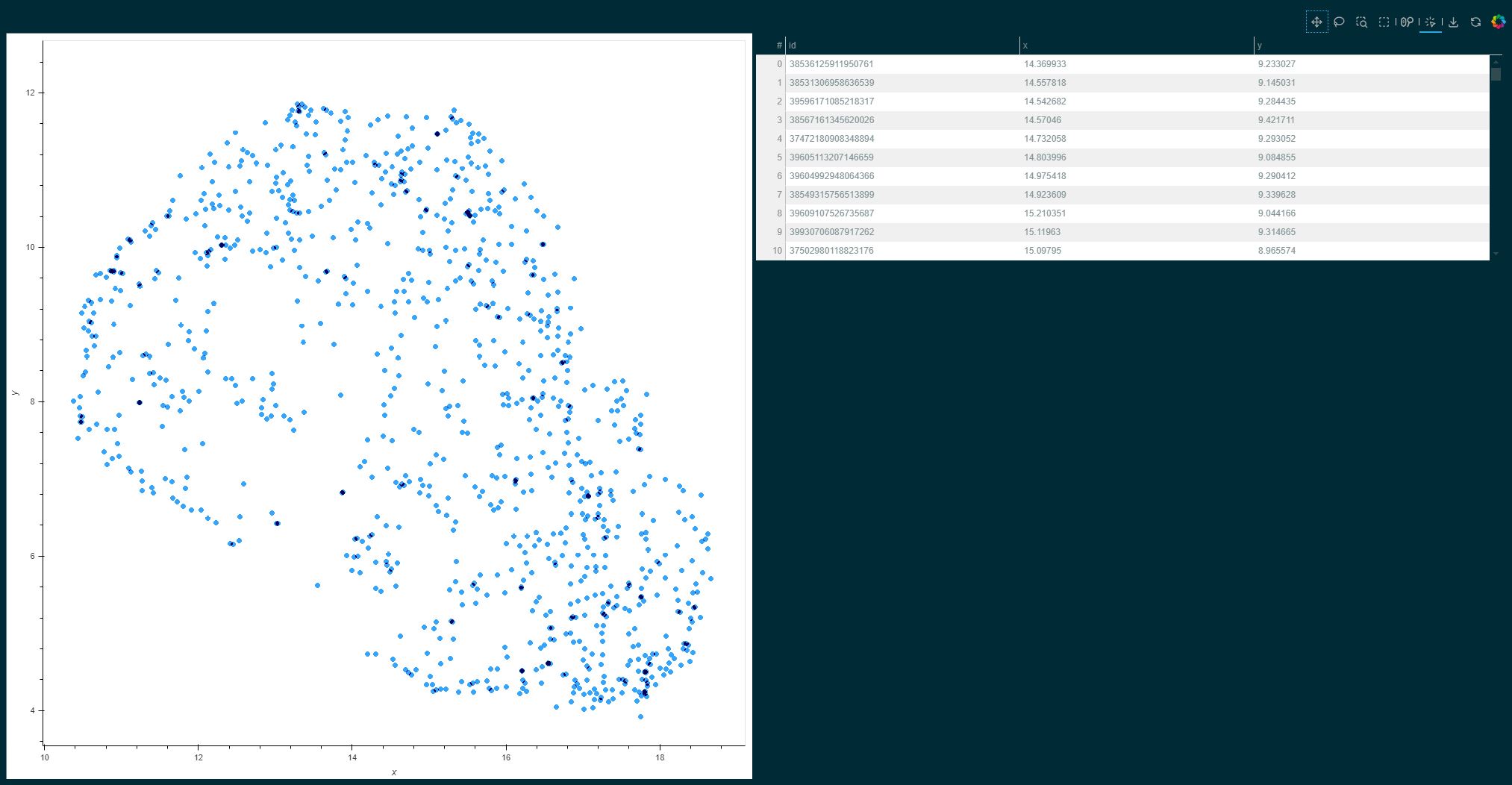The image size is (1512, 785).
Task: Click the table scrollbar up arrow
Action: [x=1496, y=61]
